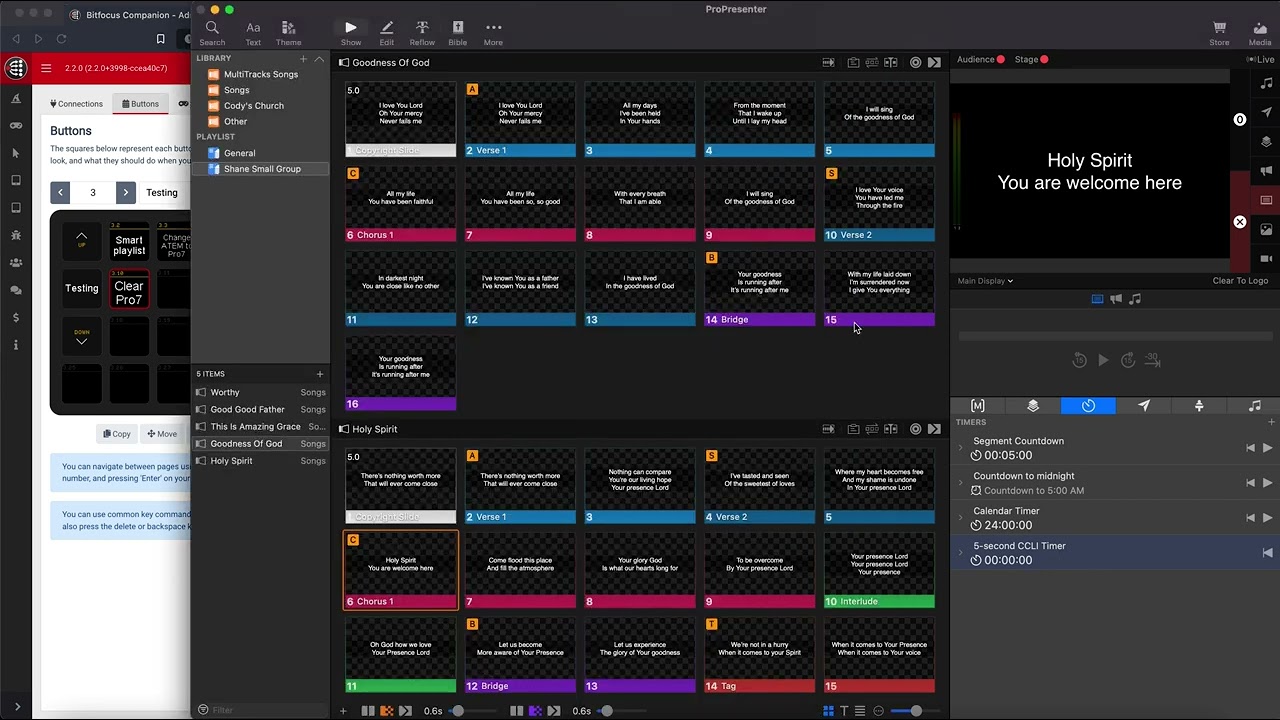The image size is (1280, 720).
Task: Click Companion's Smart playlist button
Action: click(x=129, y=244)
